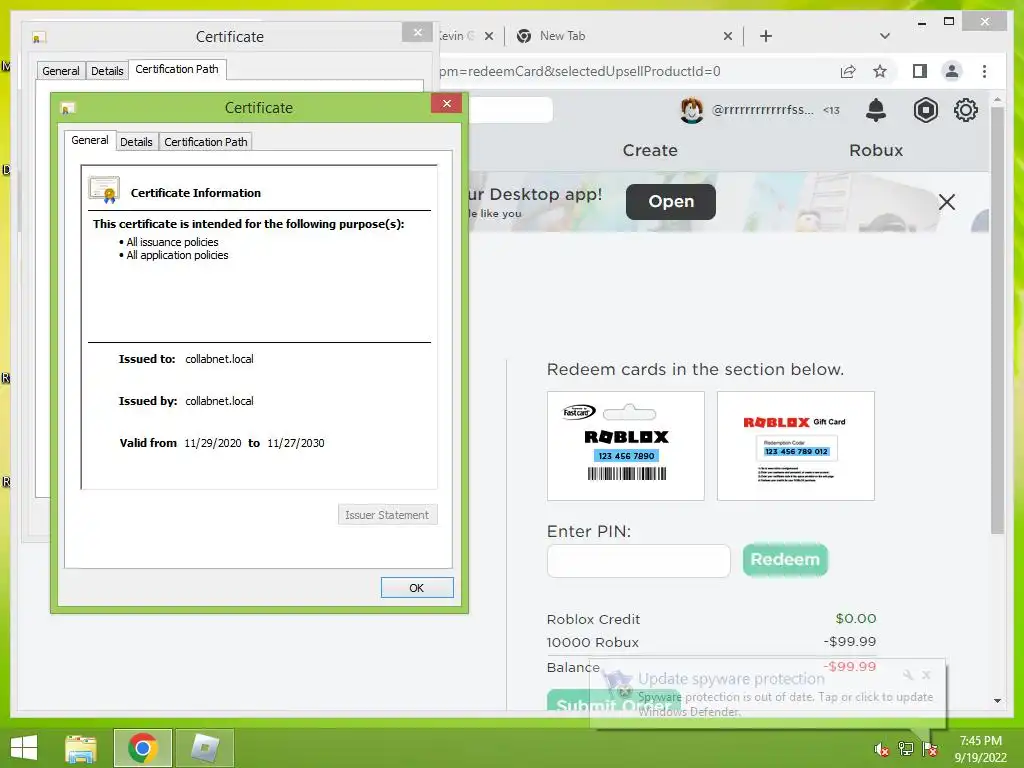The width and height of the screenshot is (1024, 768).
Task: Open Chrome three-dot menu
Action: tap(984, 71)
